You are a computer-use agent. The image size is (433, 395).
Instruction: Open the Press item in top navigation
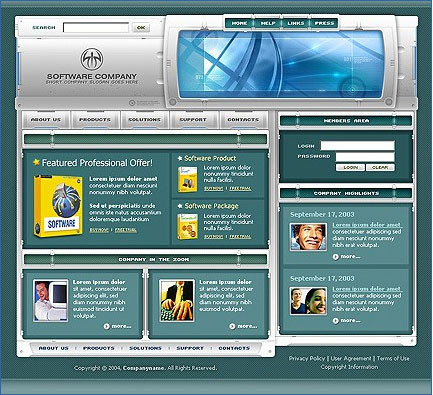[324, 23]
